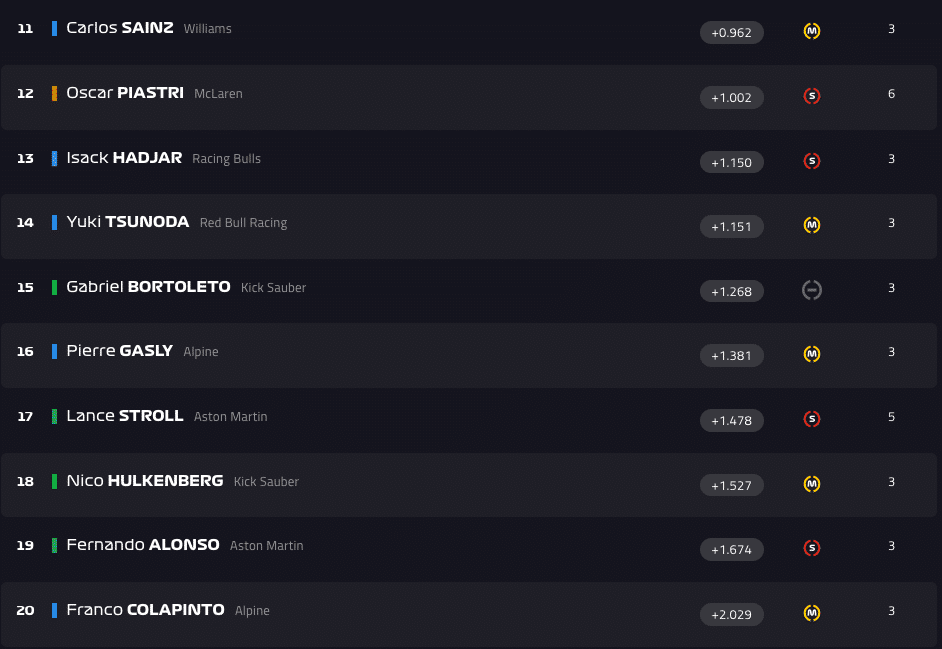
Task: Click soft tyre icon for Fernando Alonso
Action: point(812,548)
